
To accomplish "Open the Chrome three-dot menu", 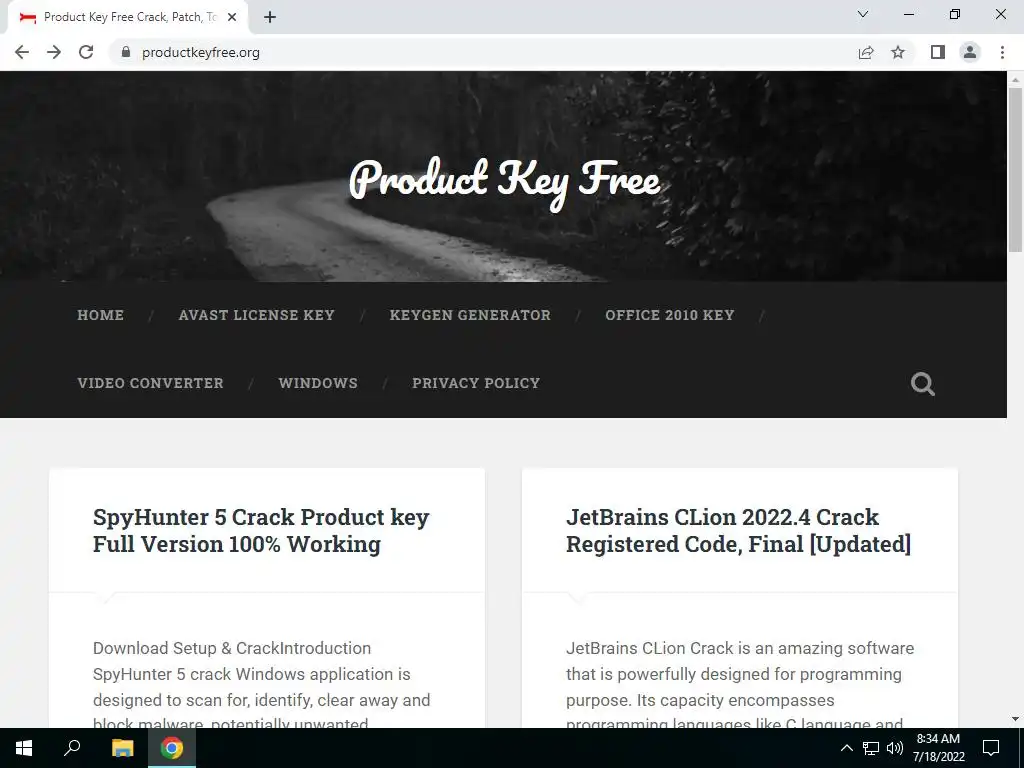I will (1002, 52).
